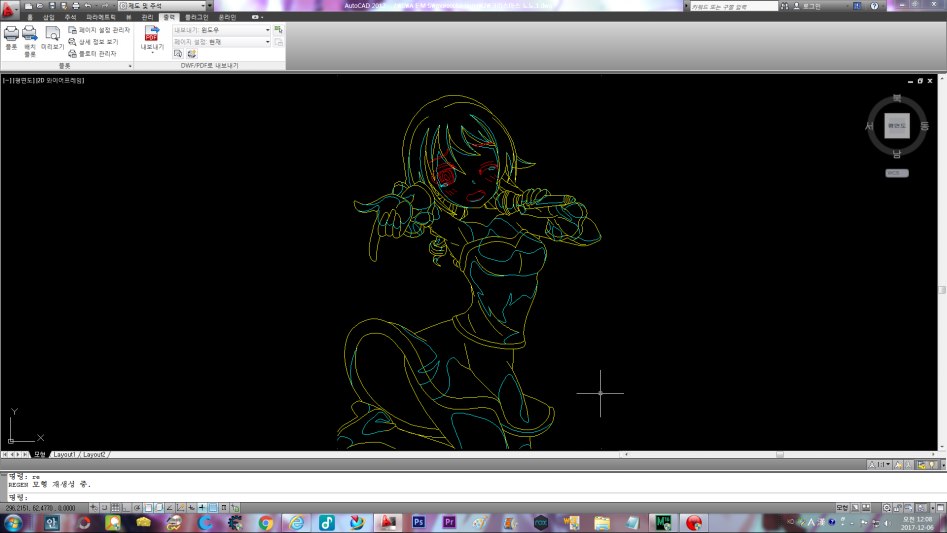The image size is (947, 533).
Task: Switch to the 삽입 ribbon tab
Action: [x=49, y=17]
